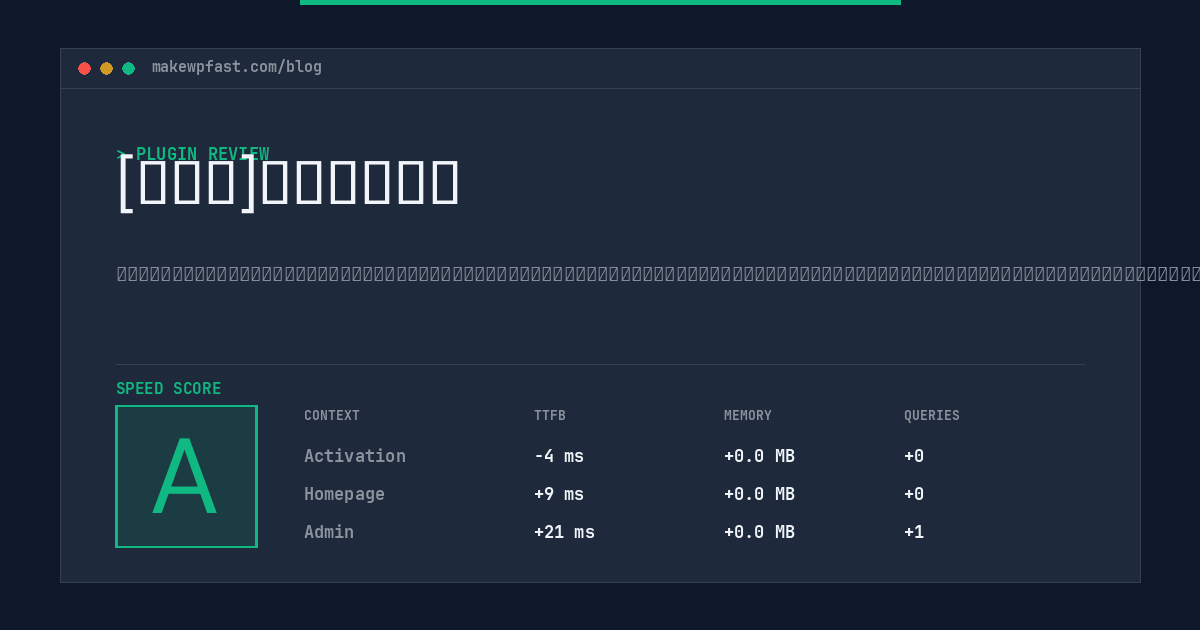Click the -4 ms TTFB value
Viewport: 1200px width, 630px height.
559,456
